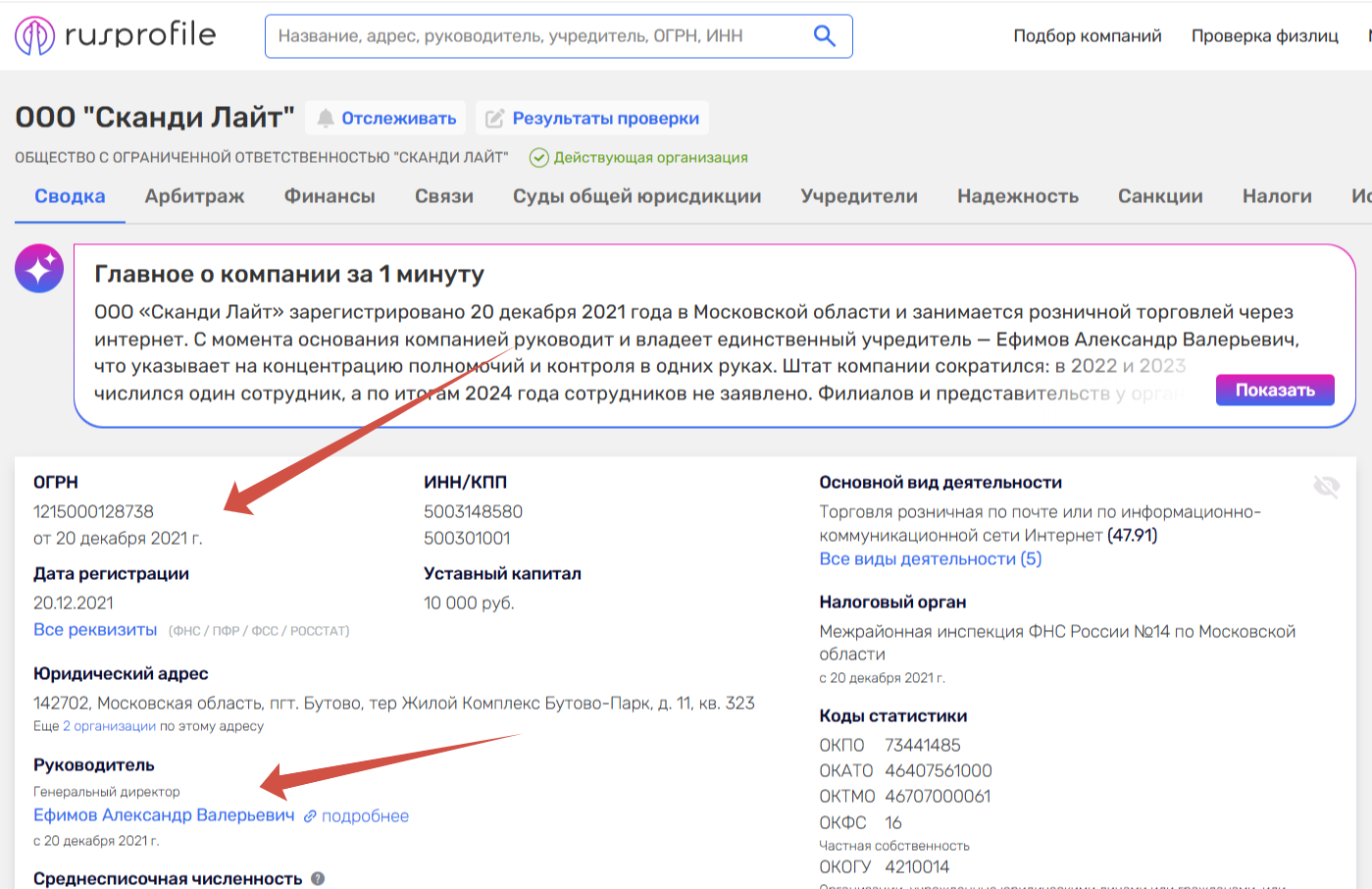Image resolution: width=1372 pixels, height=889 pixels.
Task: Click the подробнее link
Action: tap(365, 816)
